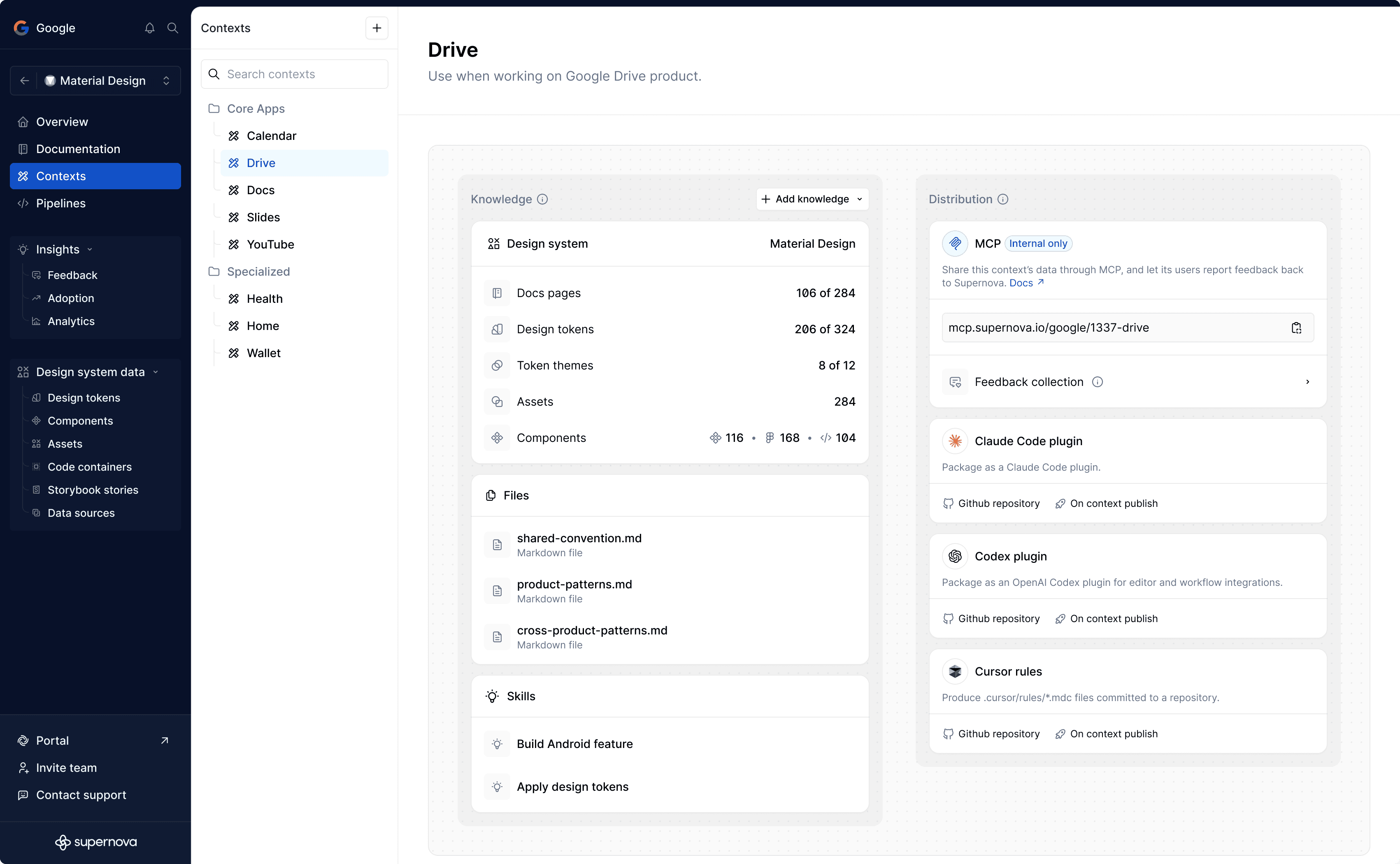Click Contact support
The width and height of the screenshot is (1400, 864).
click(95, 795)
